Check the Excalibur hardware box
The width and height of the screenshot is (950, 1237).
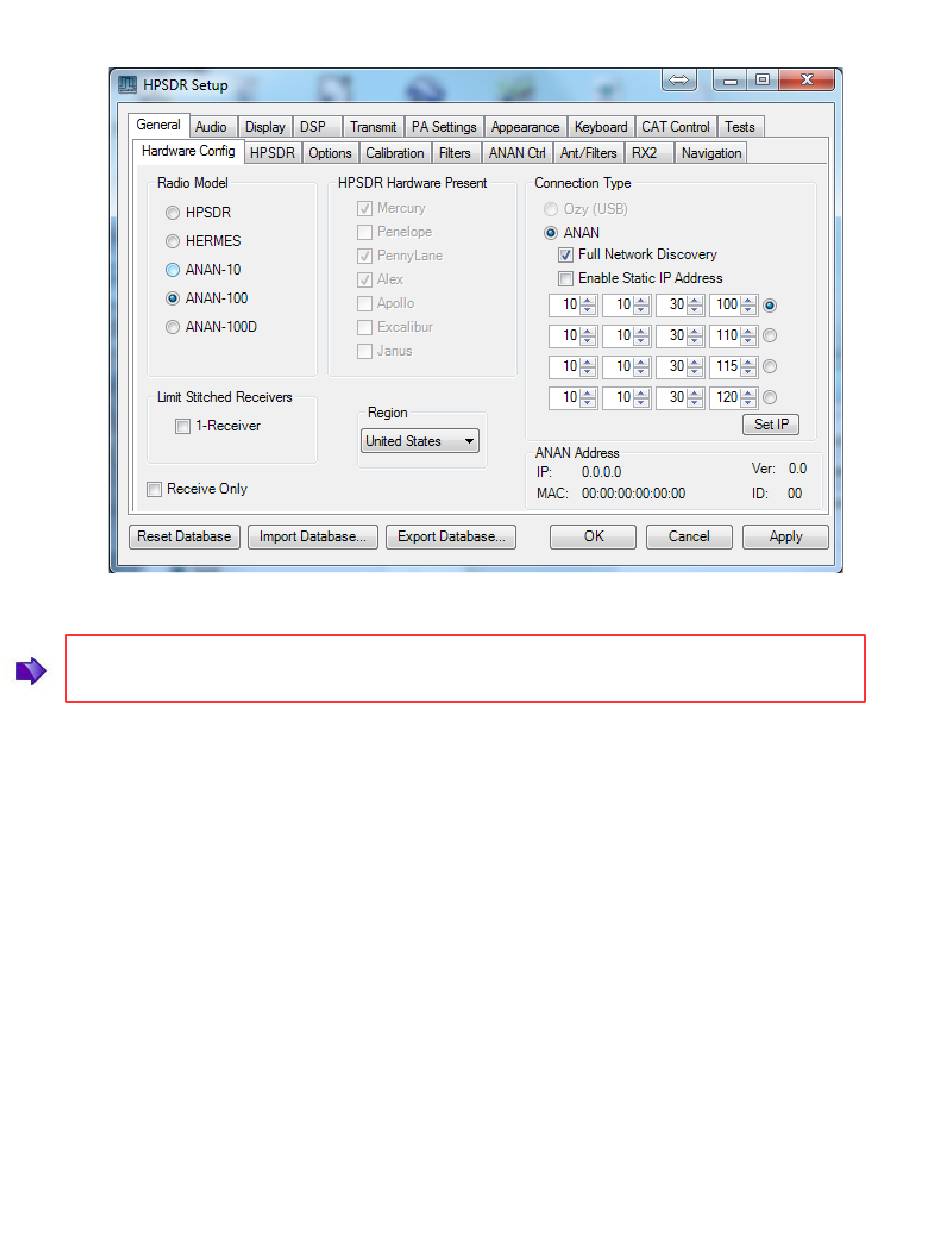click(365, 328)
